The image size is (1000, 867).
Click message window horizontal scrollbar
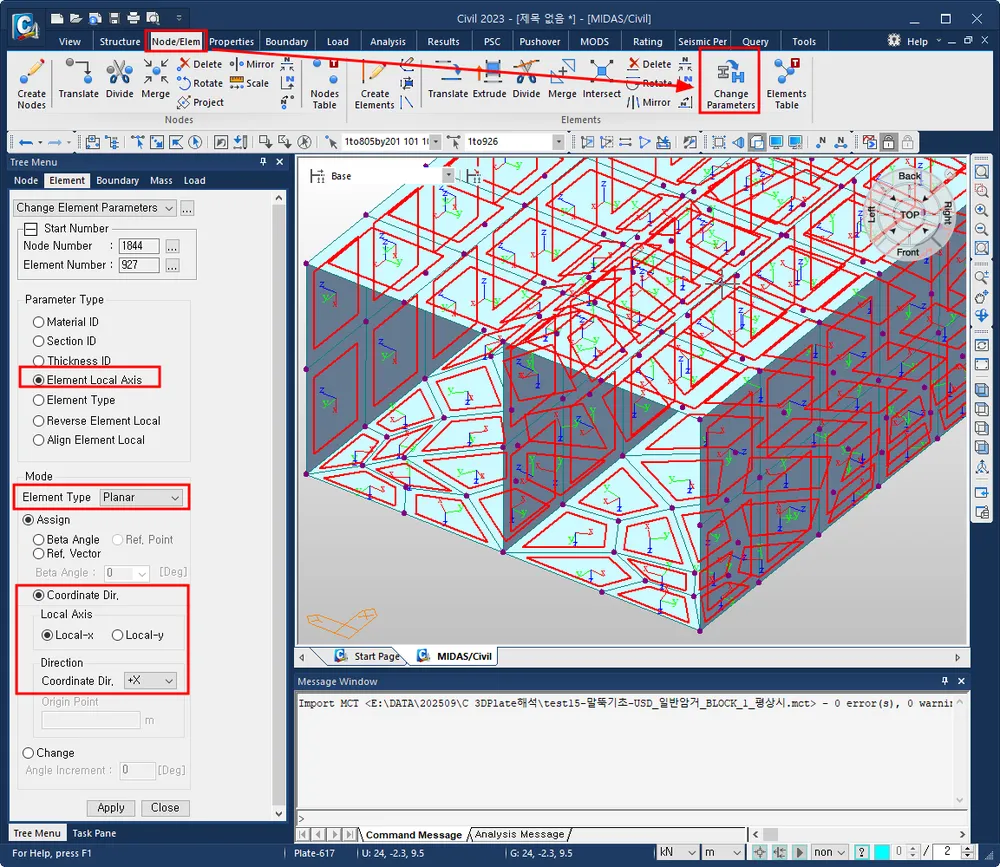click(859, 834)
